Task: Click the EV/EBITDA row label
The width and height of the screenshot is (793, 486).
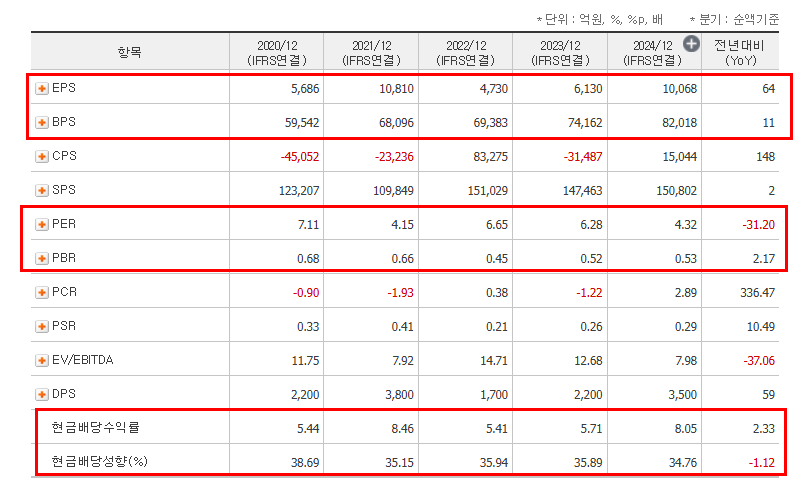Action: click(82, 360)
